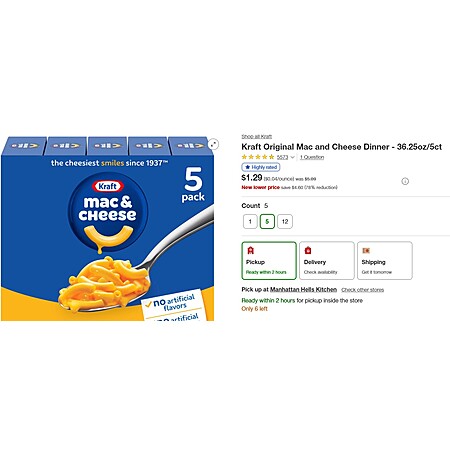The width and height of the screenshot is (450, 450).
Task: Select count option 1
Action: (x=250, y=222)
